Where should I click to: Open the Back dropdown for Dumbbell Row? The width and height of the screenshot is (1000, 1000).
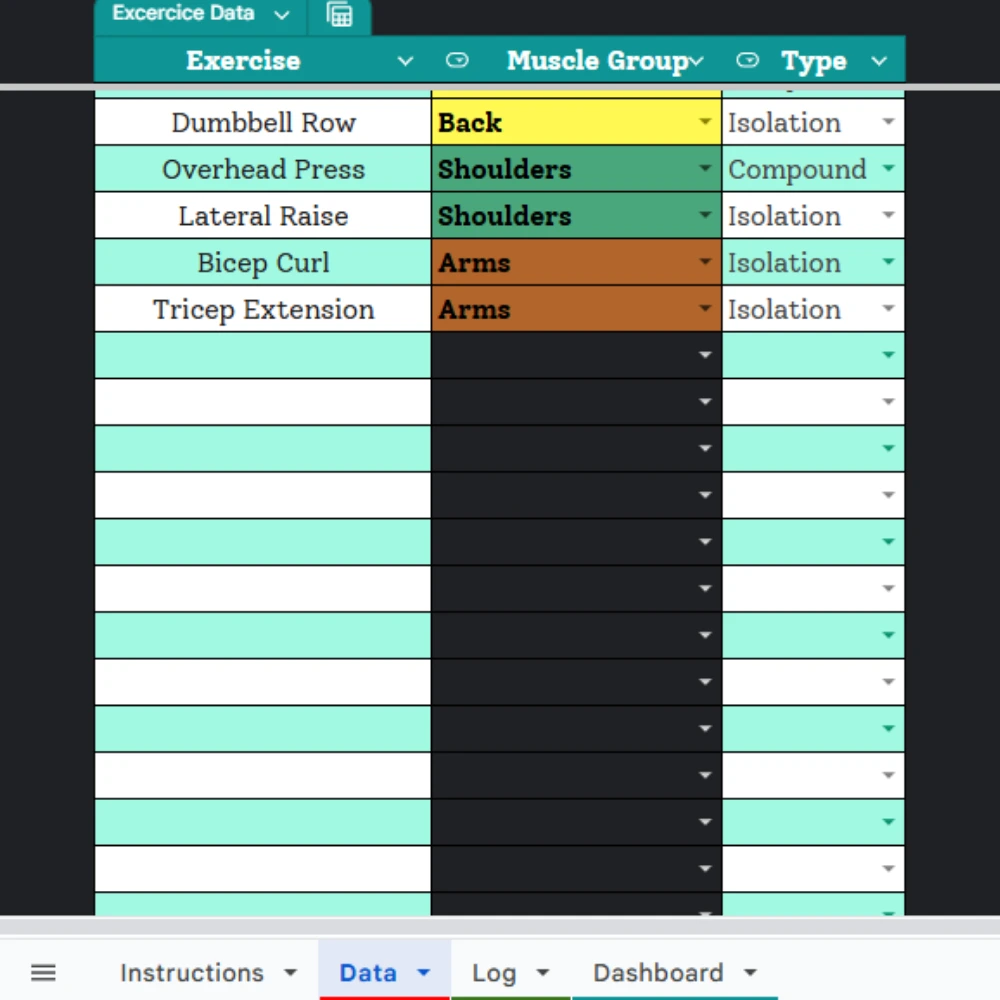click(x=705, y=122)
